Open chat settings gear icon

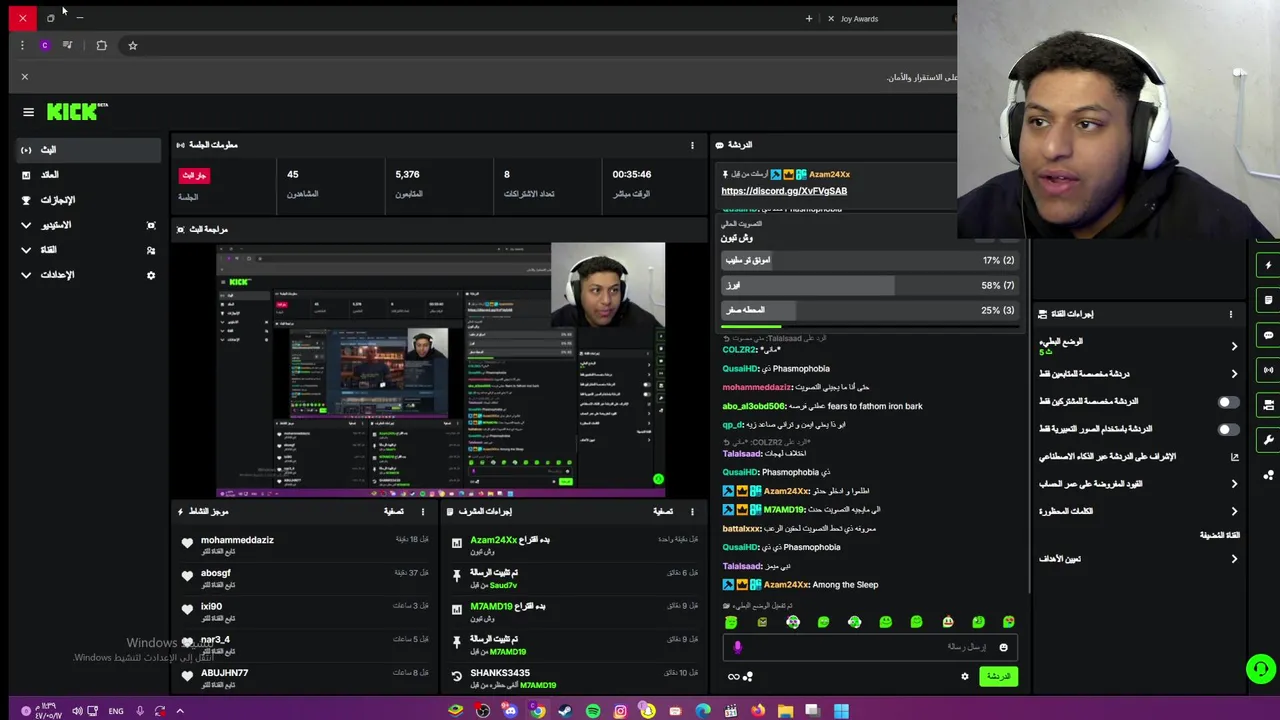tap(964, 676)
